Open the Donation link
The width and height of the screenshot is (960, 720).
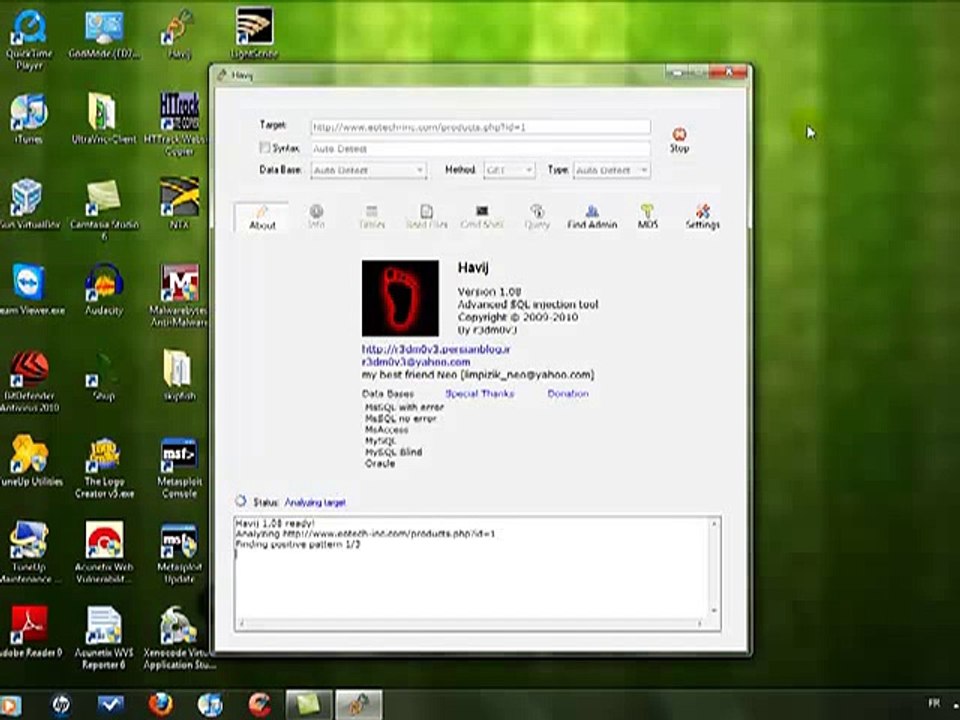(568, 394)
